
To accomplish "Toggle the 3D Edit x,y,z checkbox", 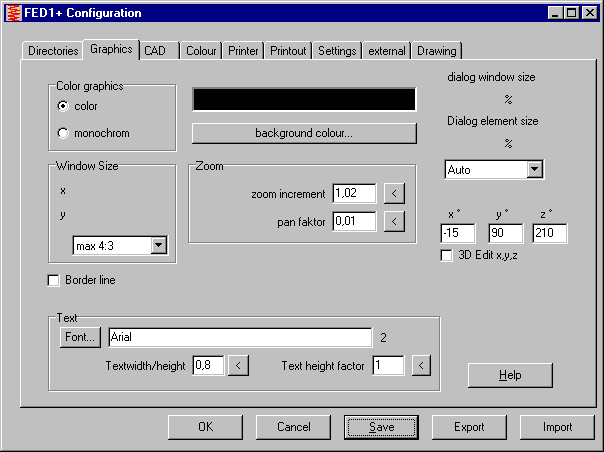I will 447,255.
